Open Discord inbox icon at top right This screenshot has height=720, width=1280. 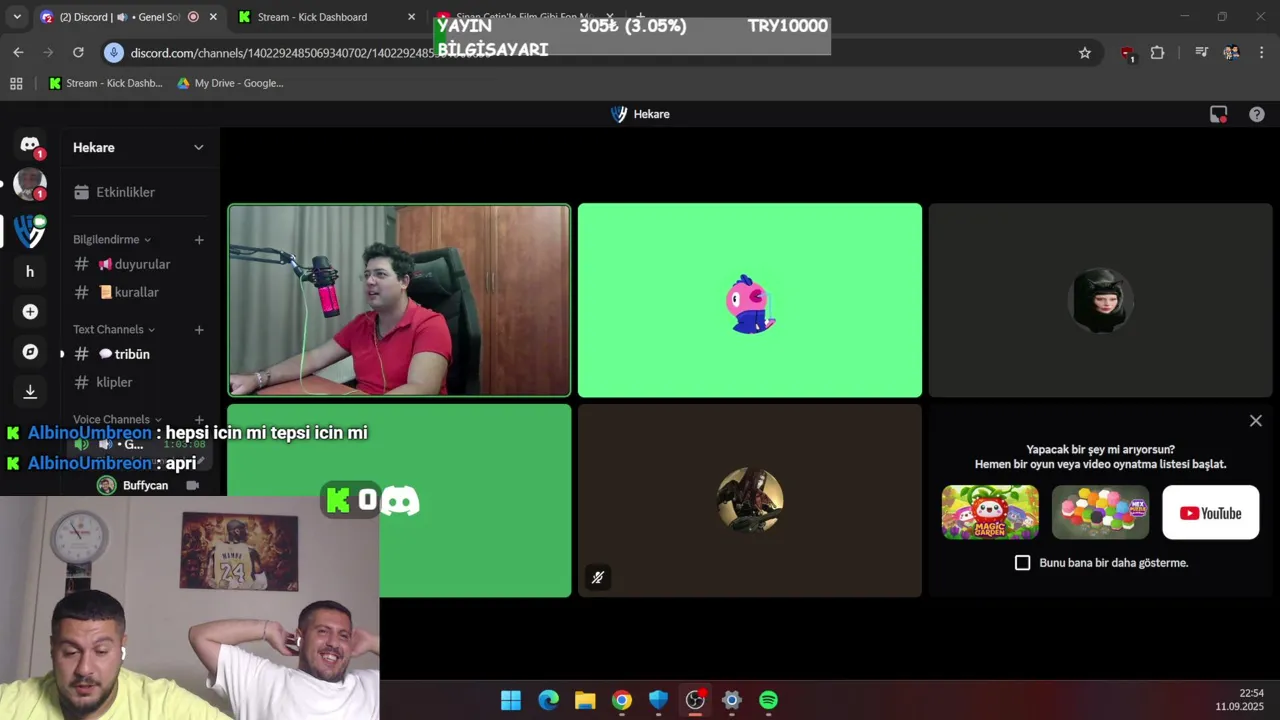click(x=1218, y=114)
